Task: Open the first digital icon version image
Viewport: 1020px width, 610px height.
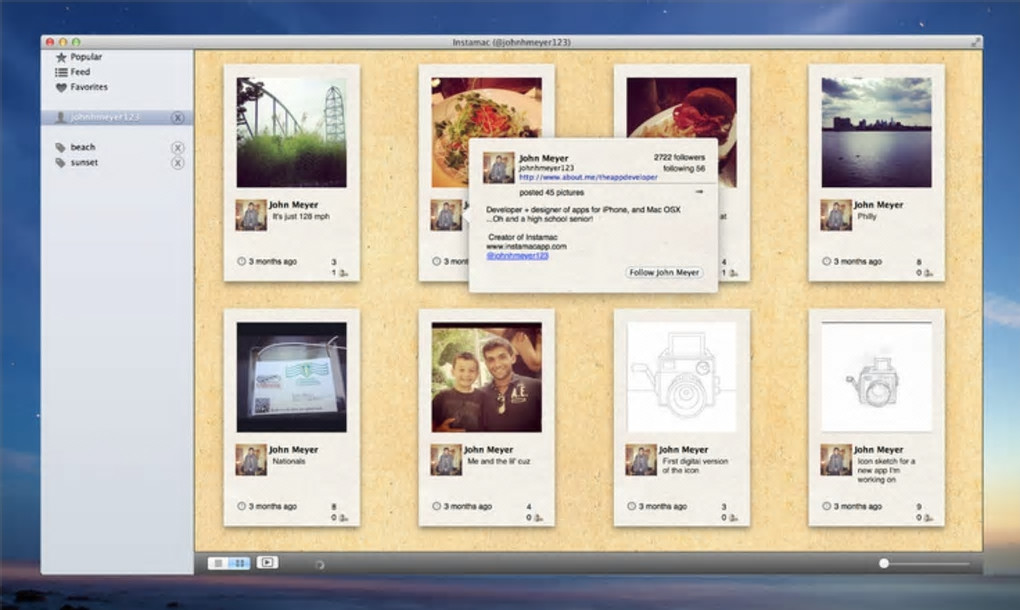Action: pos(682,377)
